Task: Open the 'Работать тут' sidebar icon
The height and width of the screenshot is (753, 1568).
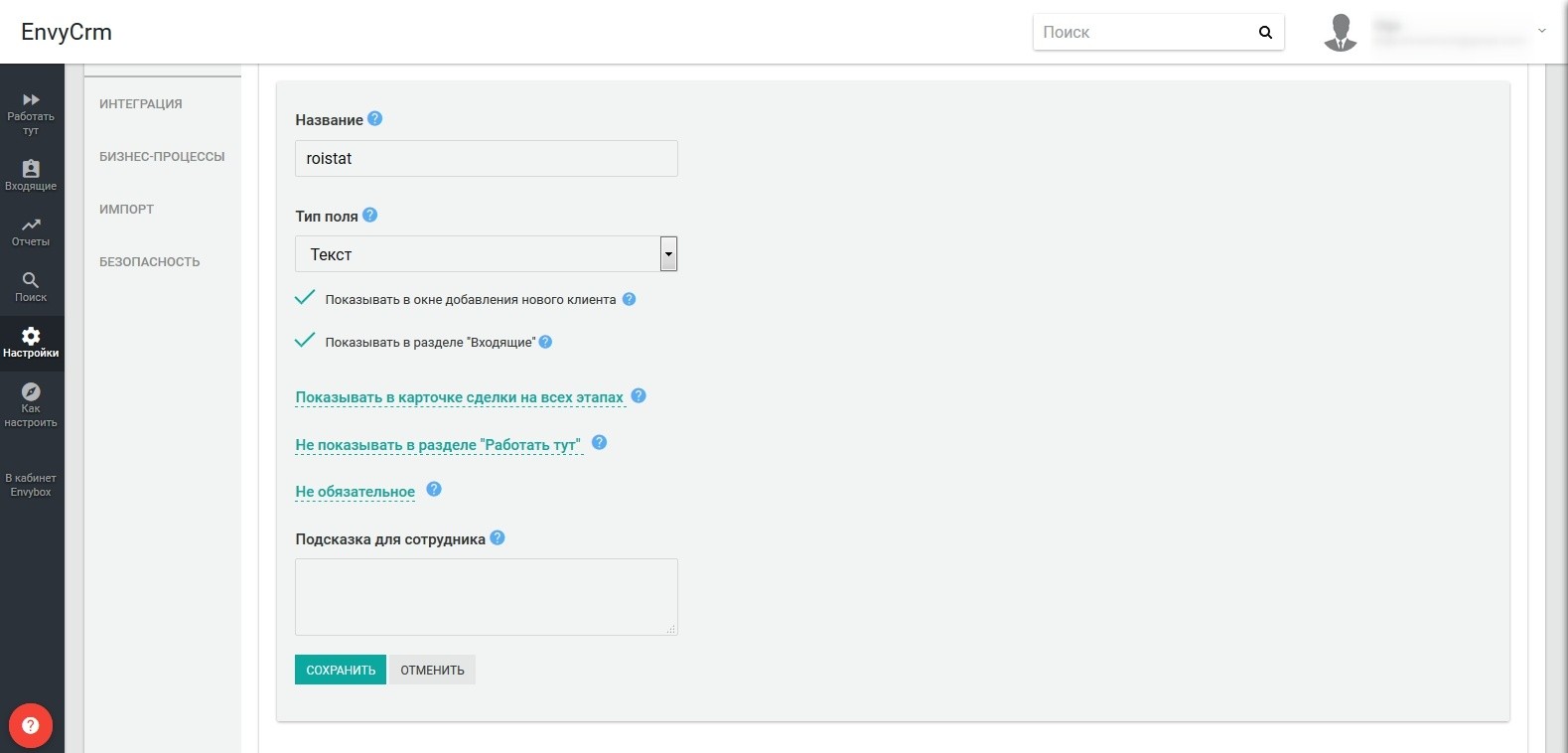Action: (x=31, y=100)
